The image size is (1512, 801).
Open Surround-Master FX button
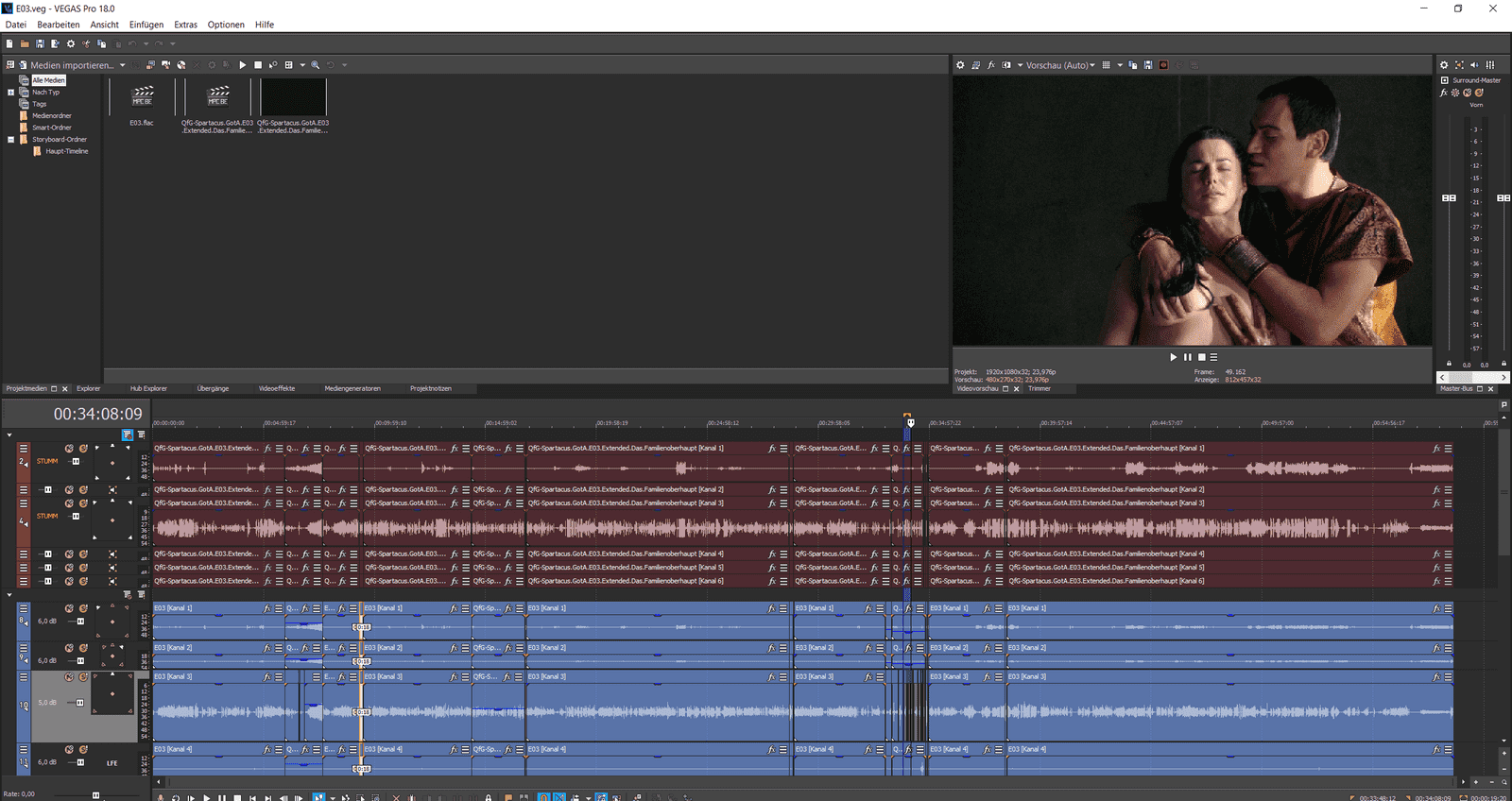pos(1444,93)
